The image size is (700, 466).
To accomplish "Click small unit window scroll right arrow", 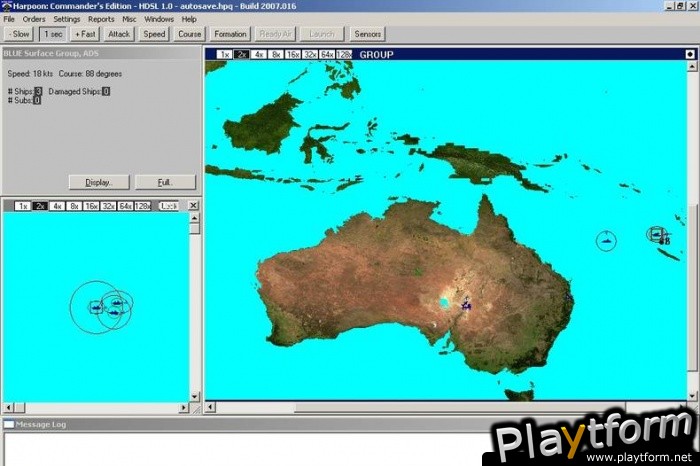I will [183, 408].
